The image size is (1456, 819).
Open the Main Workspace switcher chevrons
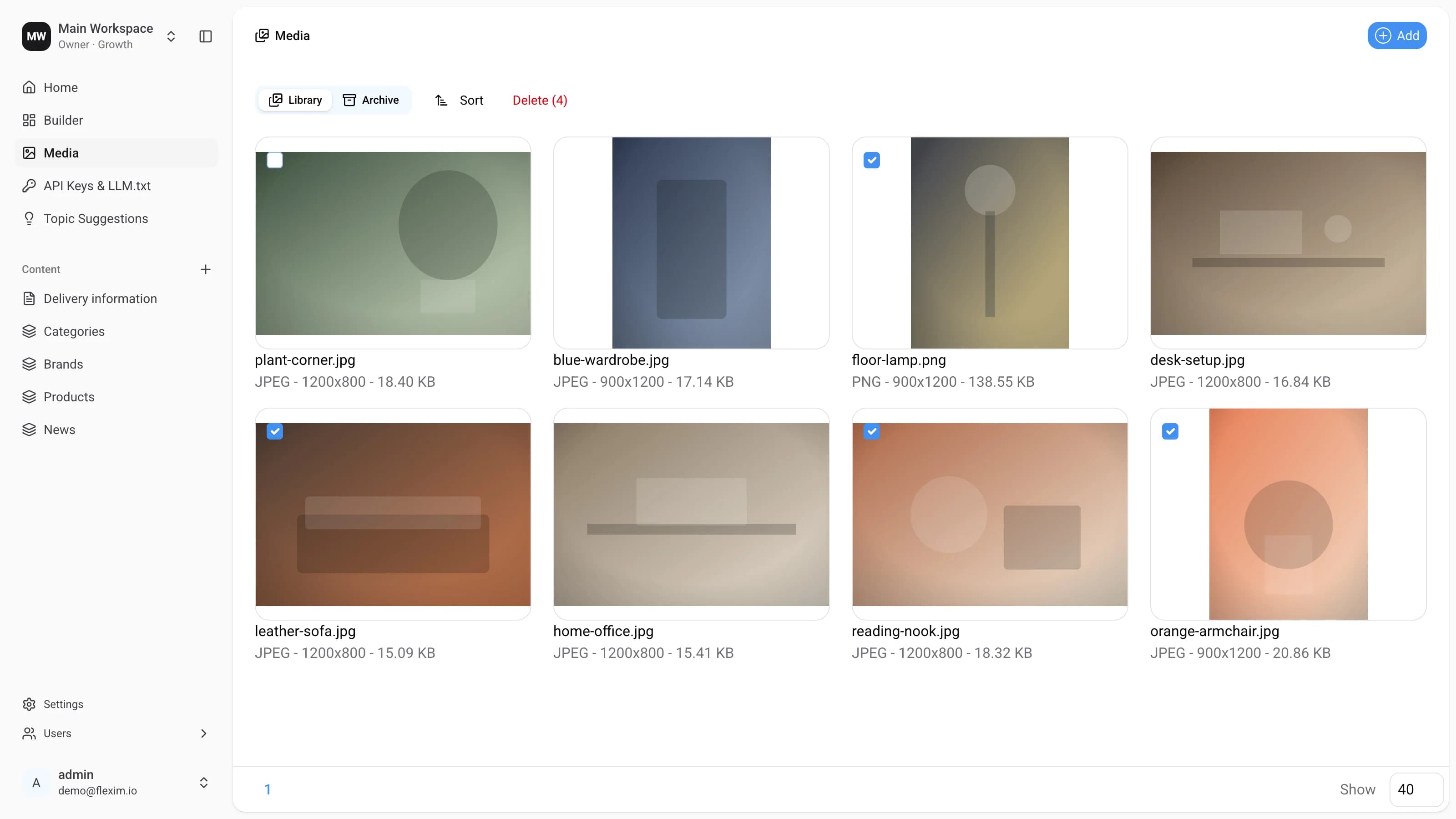pyautogui.click(x=171, y=36)
